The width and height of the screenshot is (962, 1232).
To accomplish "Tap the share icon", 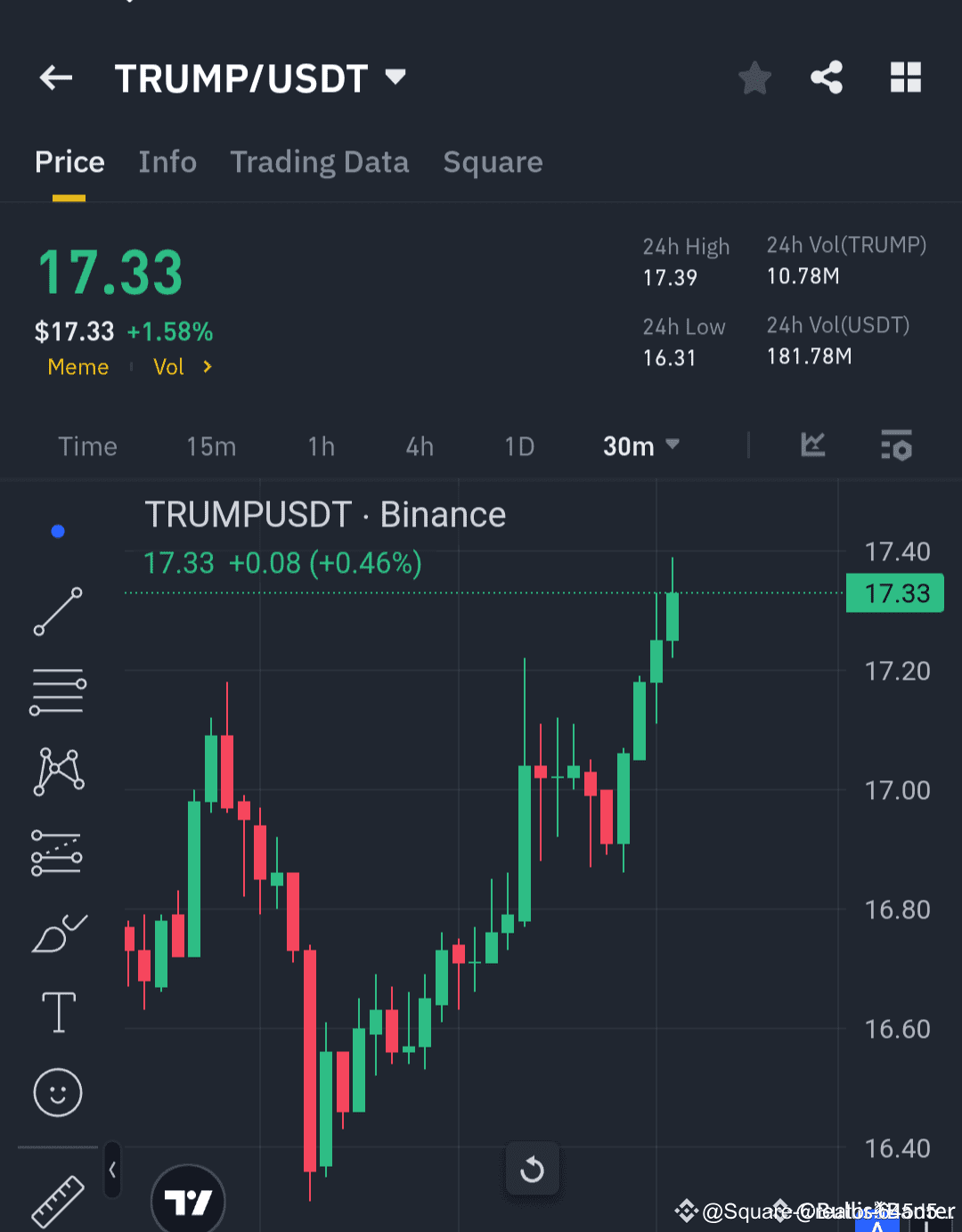I will (x=827, y=78).
